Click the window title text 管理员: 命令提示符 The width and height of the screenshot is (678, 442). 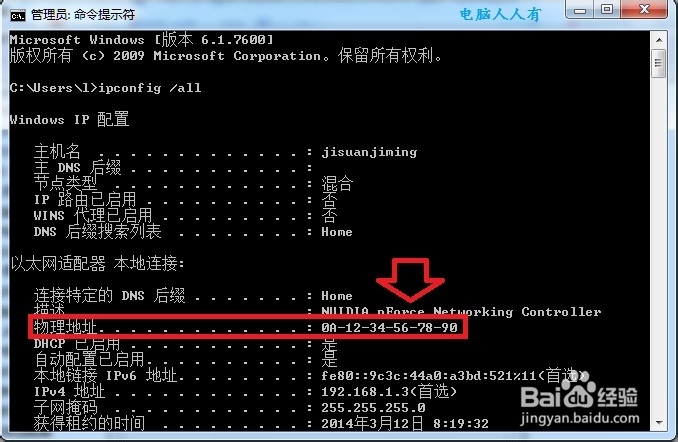coord(83,15)
